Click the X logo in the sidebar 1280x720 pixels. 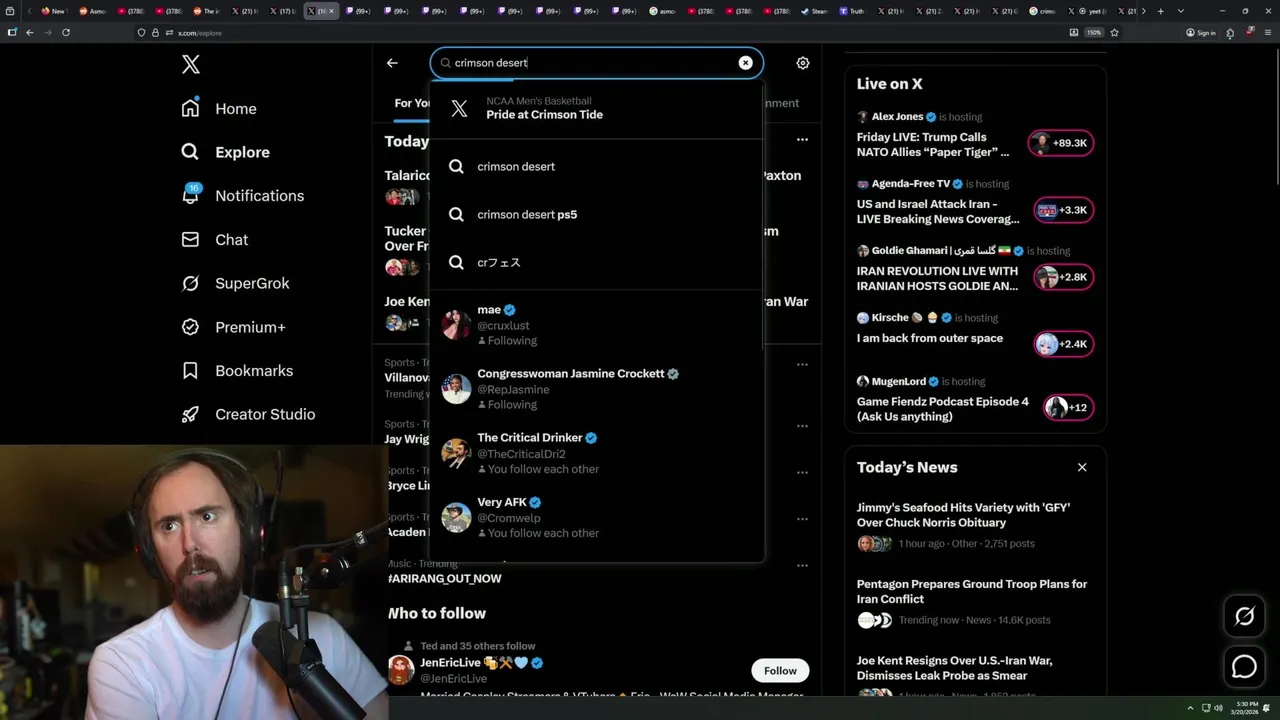tap(191, 65)
